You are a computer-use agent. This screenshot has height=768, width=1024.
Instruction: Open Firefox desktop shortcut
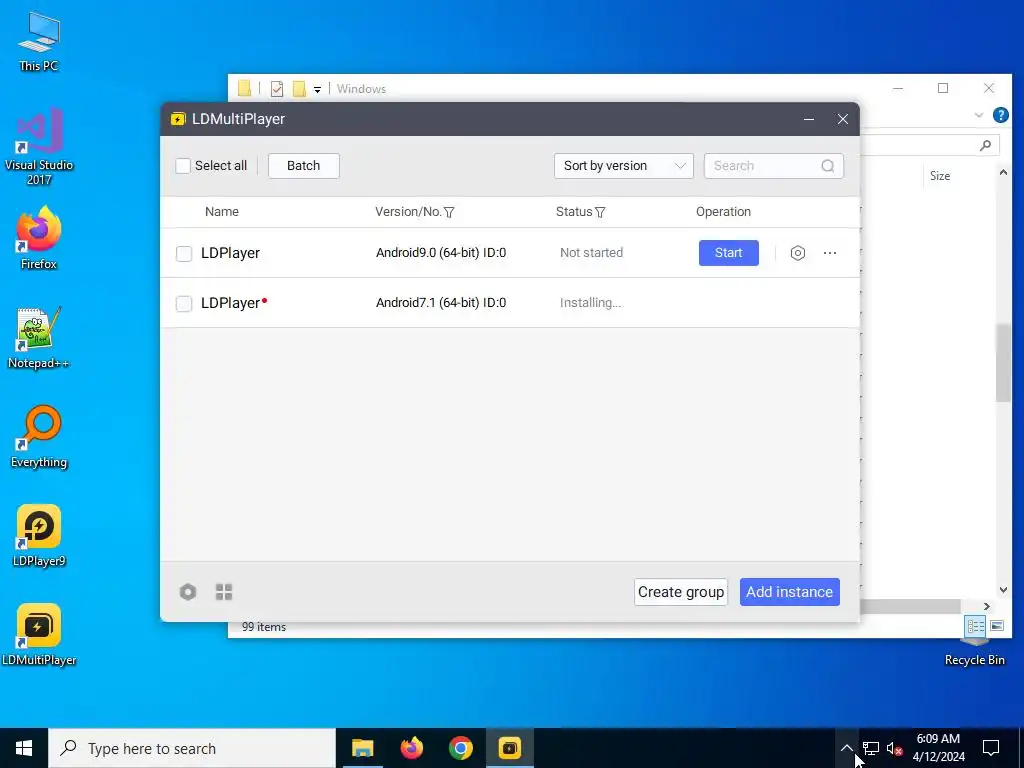coord(39,238)
